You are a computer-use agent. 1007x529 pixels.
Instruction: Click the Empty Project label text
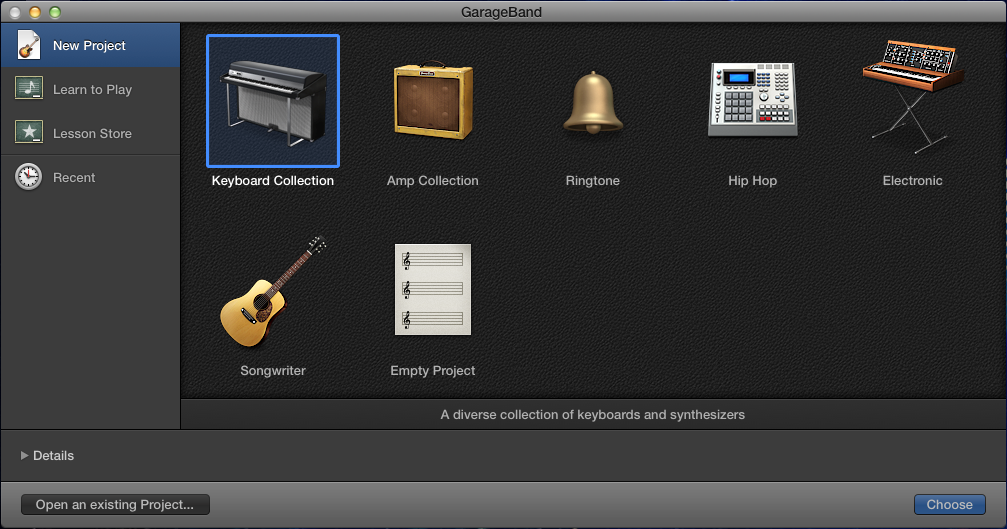click(433, 370)
